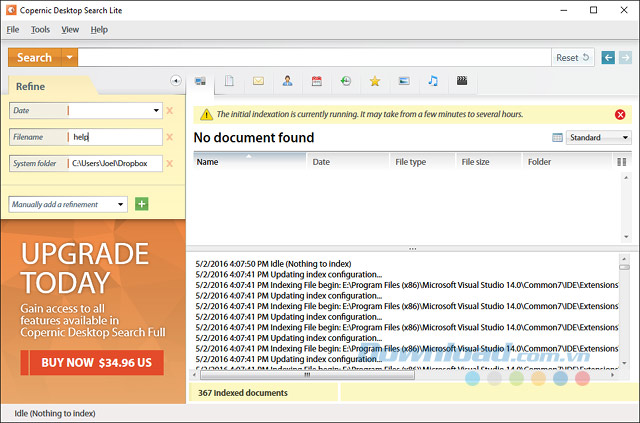Click the log vertical scrollbar thumb
The image size is (640, 423).
(624, 267)
